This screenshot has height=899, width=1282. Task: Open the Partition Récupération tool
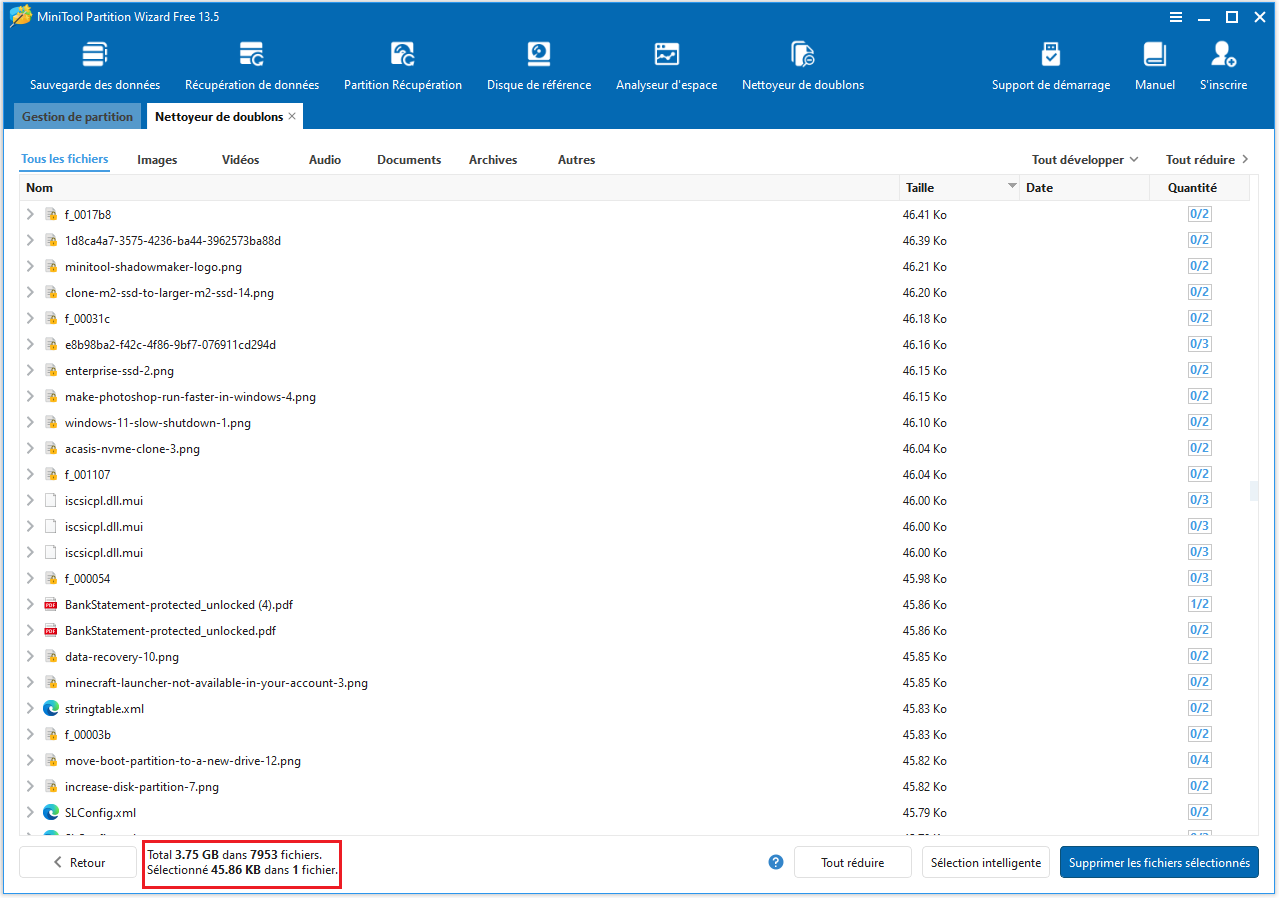pyautogui.click(x=402, y=63)
